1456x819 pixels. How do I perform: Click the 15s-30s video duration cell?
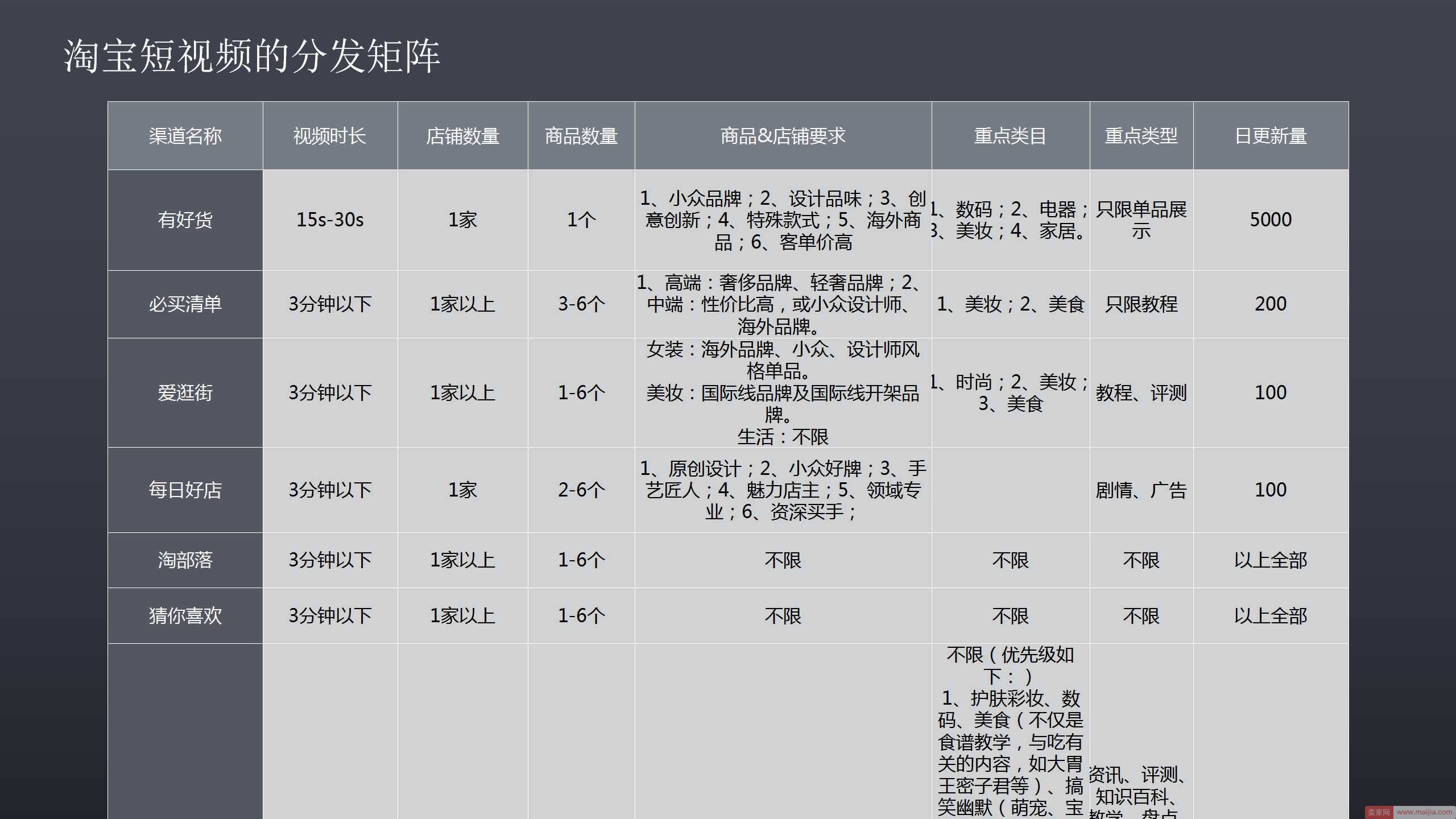[x=330, y=220]
